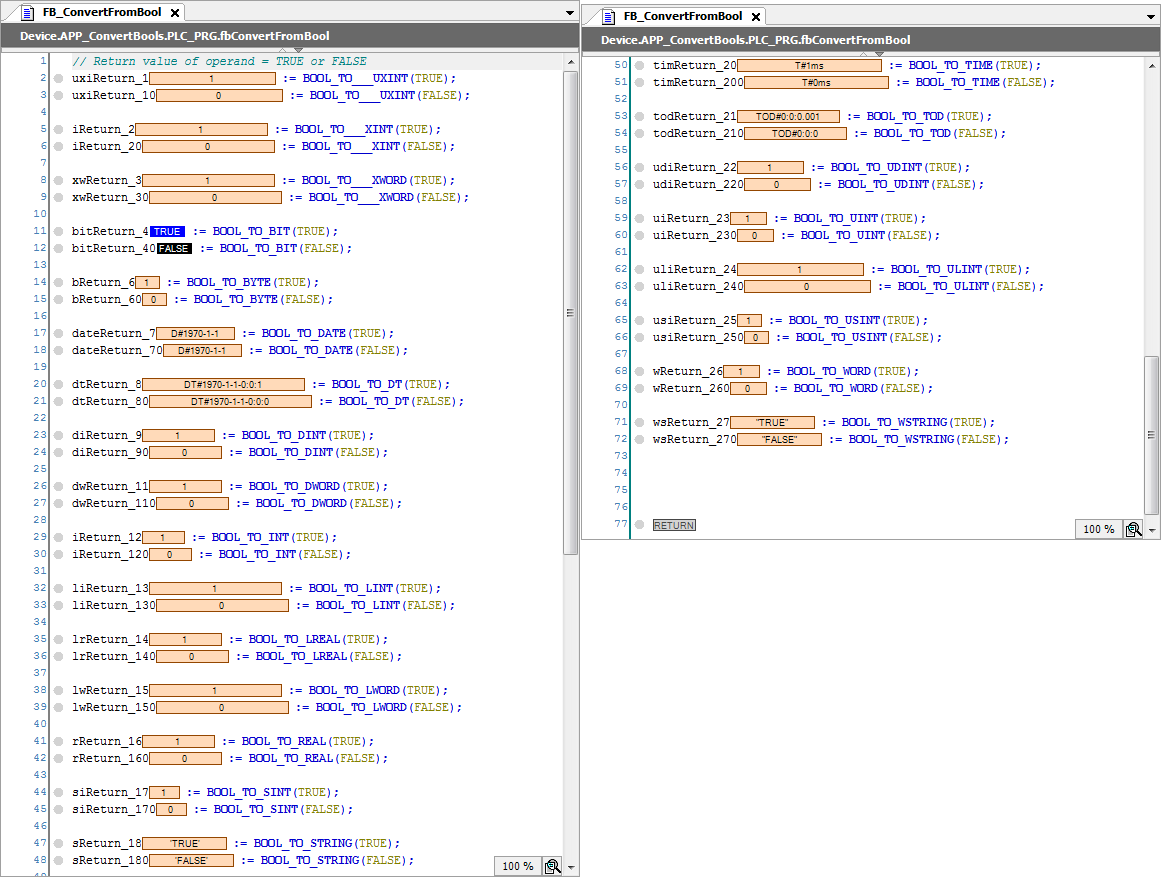
Task: Click the document icon on the left FB_ConvertFromBool tab
Action: point(27,13)
